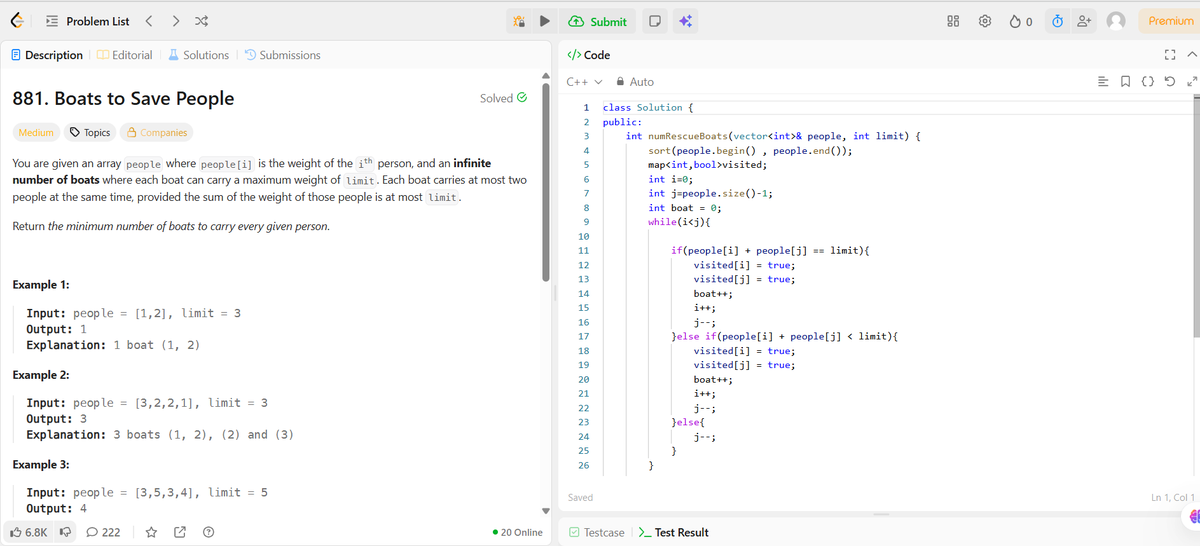
Task: Run the code with play button
Action: pyautogui.click(x=545, y=21)
